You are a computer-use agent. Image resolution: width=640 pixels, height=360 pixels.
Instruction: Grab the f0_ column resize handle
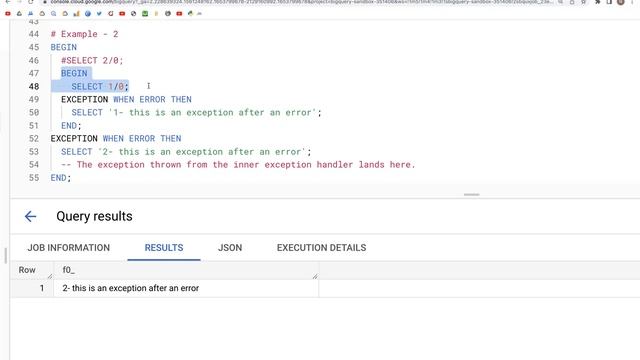click(315, 276)
